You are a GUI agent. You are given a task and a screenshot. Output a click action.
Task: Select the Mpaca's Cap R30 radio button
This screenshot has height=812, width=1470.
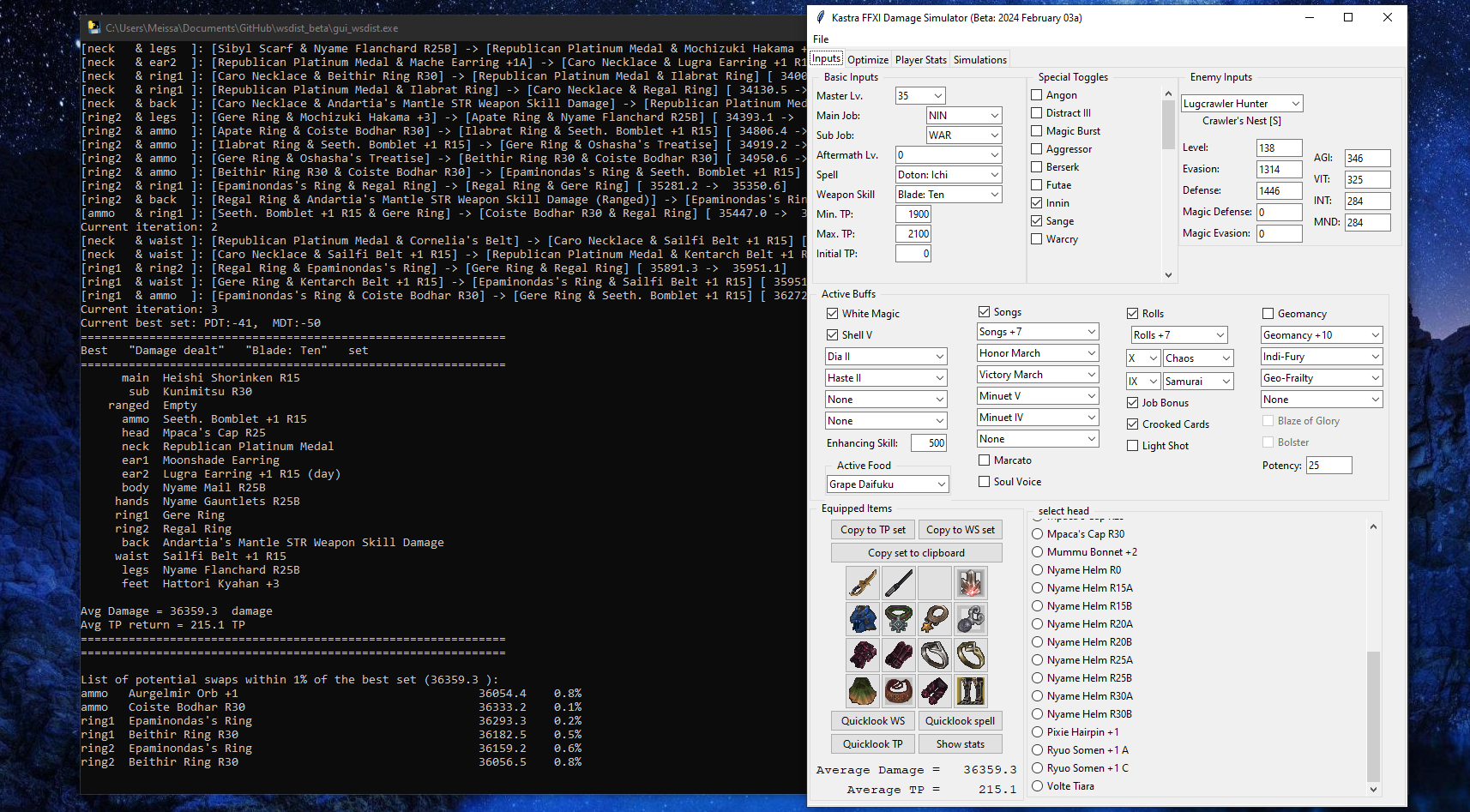[x=1038, y=534]
